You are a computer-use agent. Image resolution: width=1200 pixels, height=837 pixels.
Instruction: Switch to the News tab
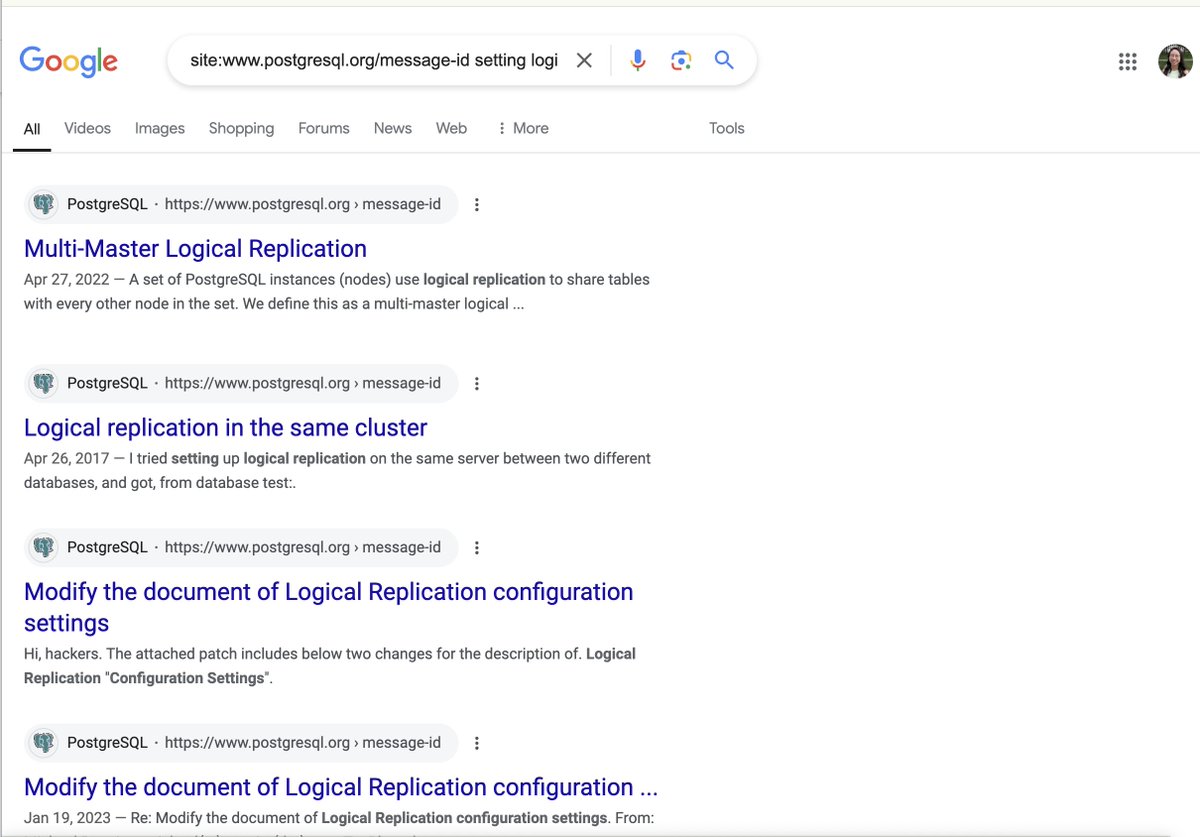(x=393, y=128)
